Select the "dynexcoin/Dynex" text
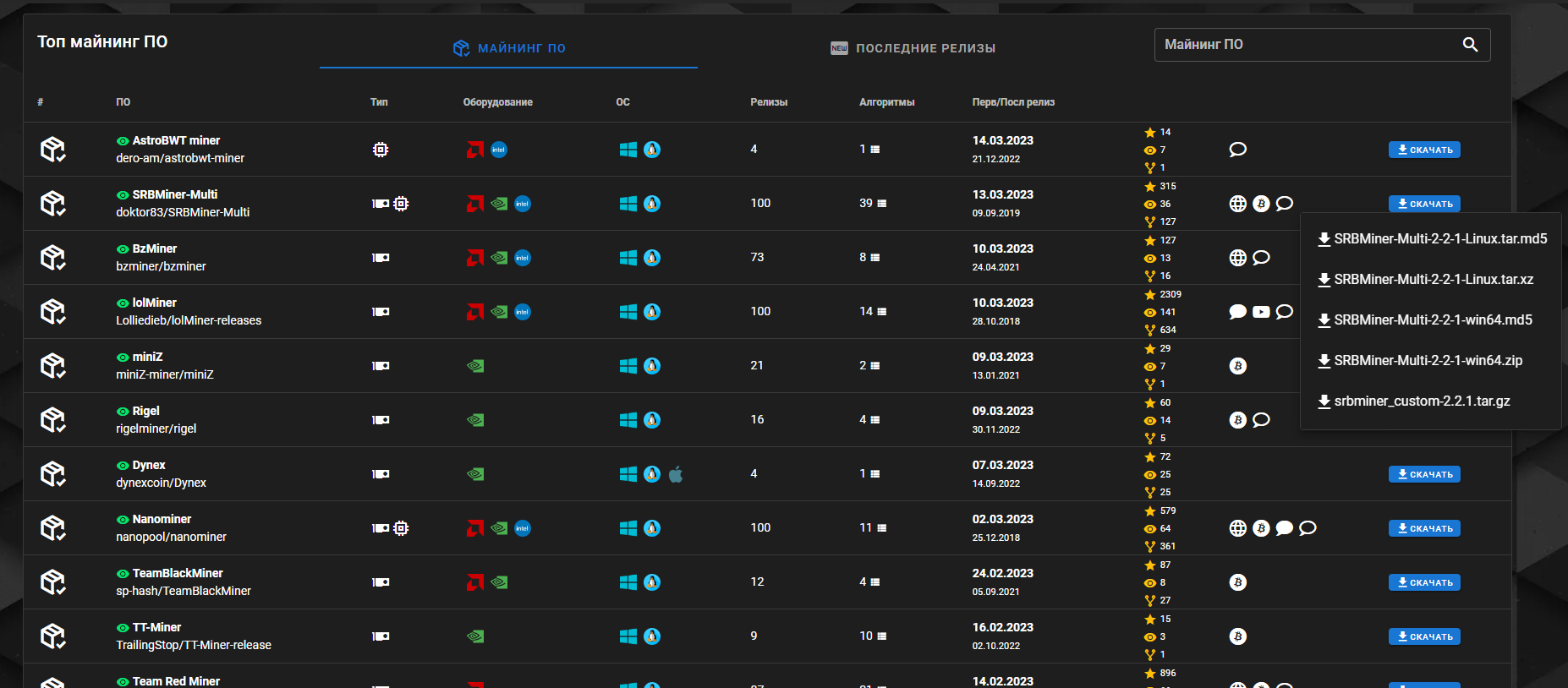The image size is (1568, 688). point(161,483)
